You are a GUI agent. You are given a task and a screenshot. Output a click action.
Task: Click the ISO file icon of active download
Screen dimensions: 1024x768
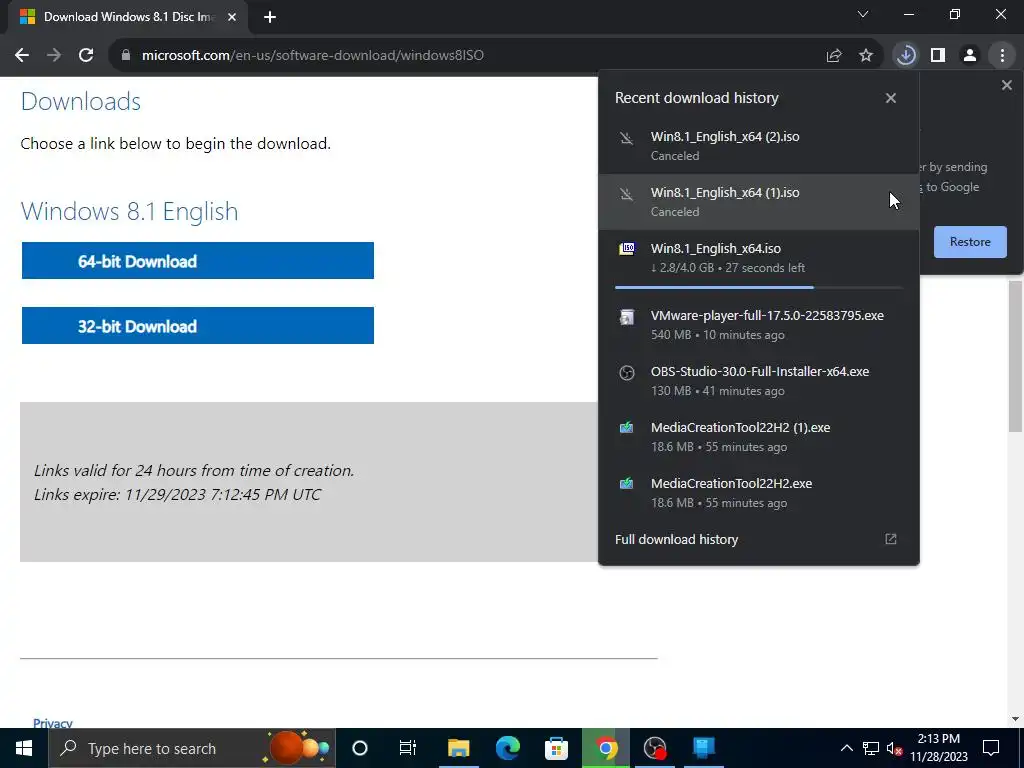pos(627,249)
